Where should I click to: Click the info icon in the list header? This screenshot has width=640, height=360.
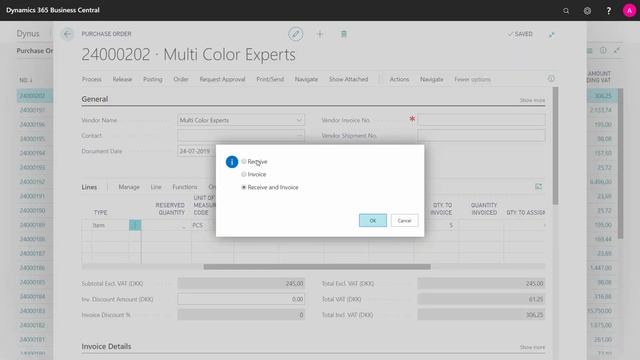603,51
